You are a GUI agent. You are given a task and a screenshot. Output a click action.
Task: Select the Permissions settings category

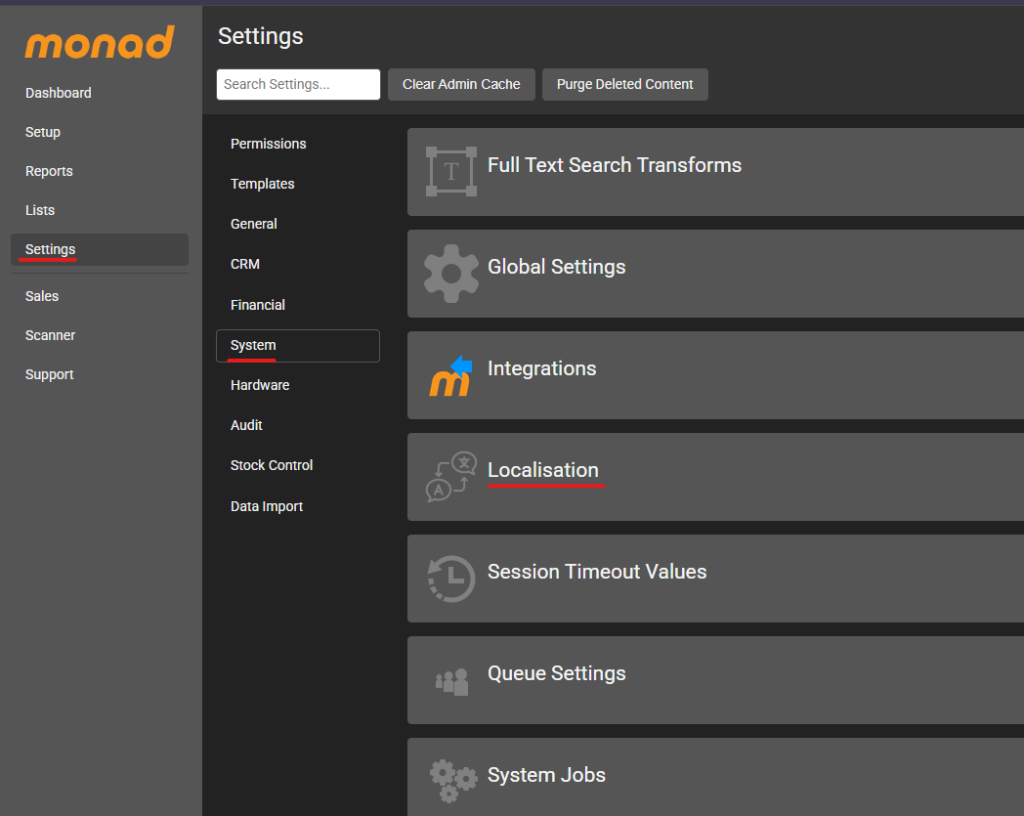tap(268, 144)
